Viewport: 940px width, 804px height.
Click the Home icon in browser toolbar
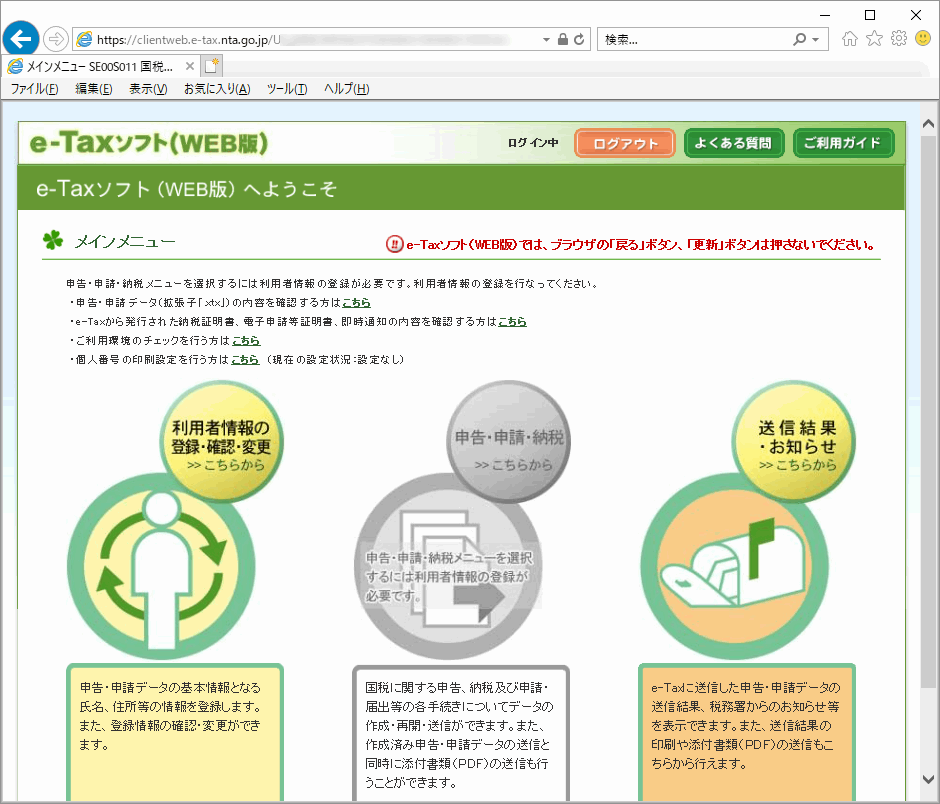click(849, 39)
